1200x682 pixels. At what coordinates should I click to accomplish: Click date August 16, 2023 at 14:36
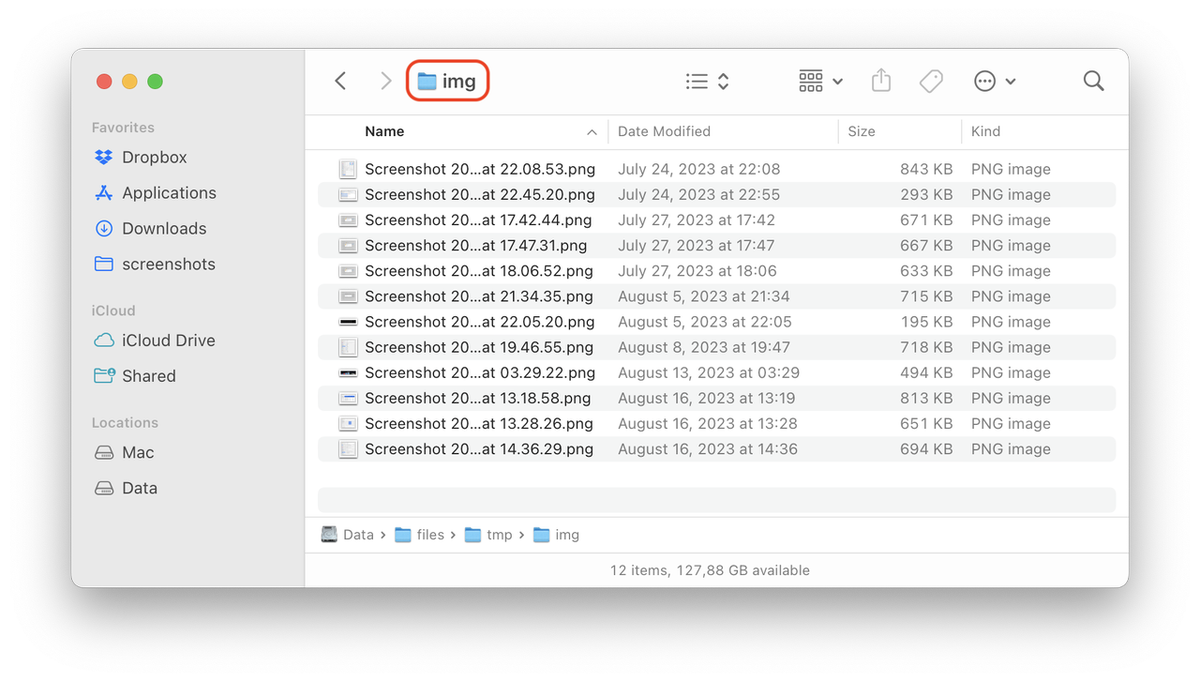pyautogui.click(x=708, y=449)
